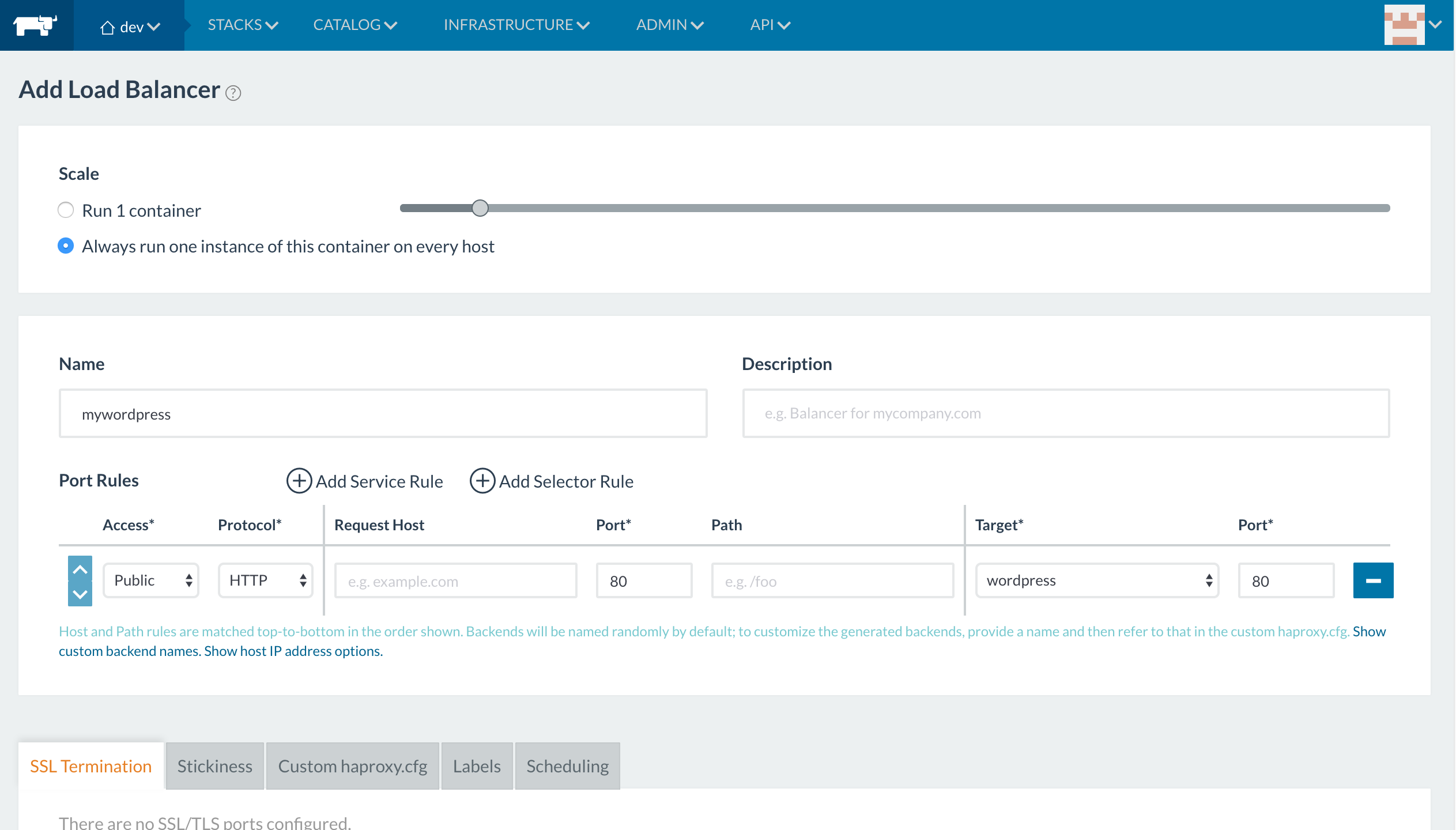
Task: Open the INFRASTRUCTURE menu
Action: click(516, 25)
